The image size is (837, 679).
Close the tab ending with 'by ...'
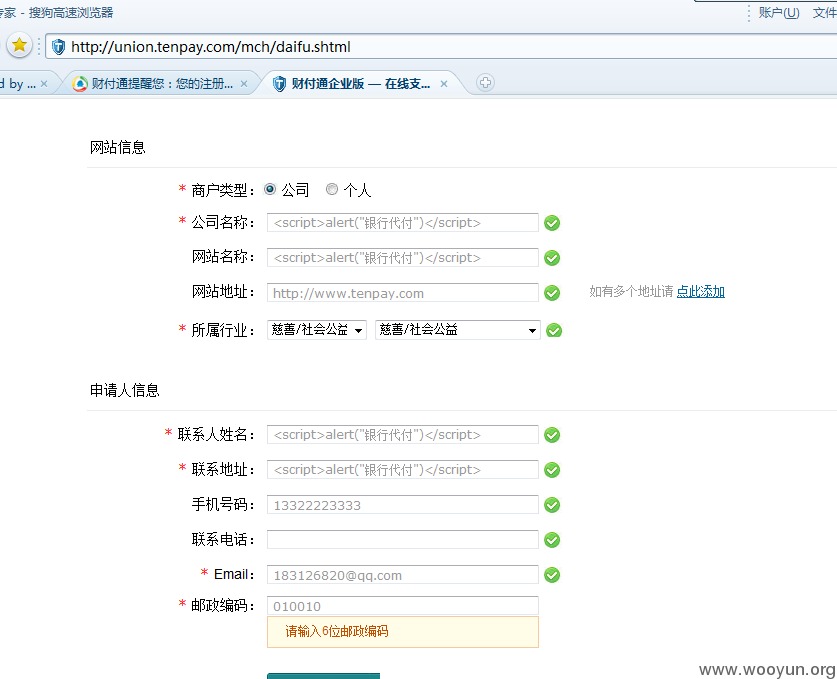(44, 84)
